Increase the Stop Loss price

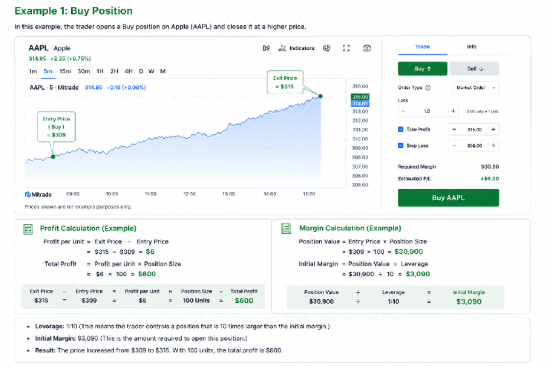tap(493, 145)
